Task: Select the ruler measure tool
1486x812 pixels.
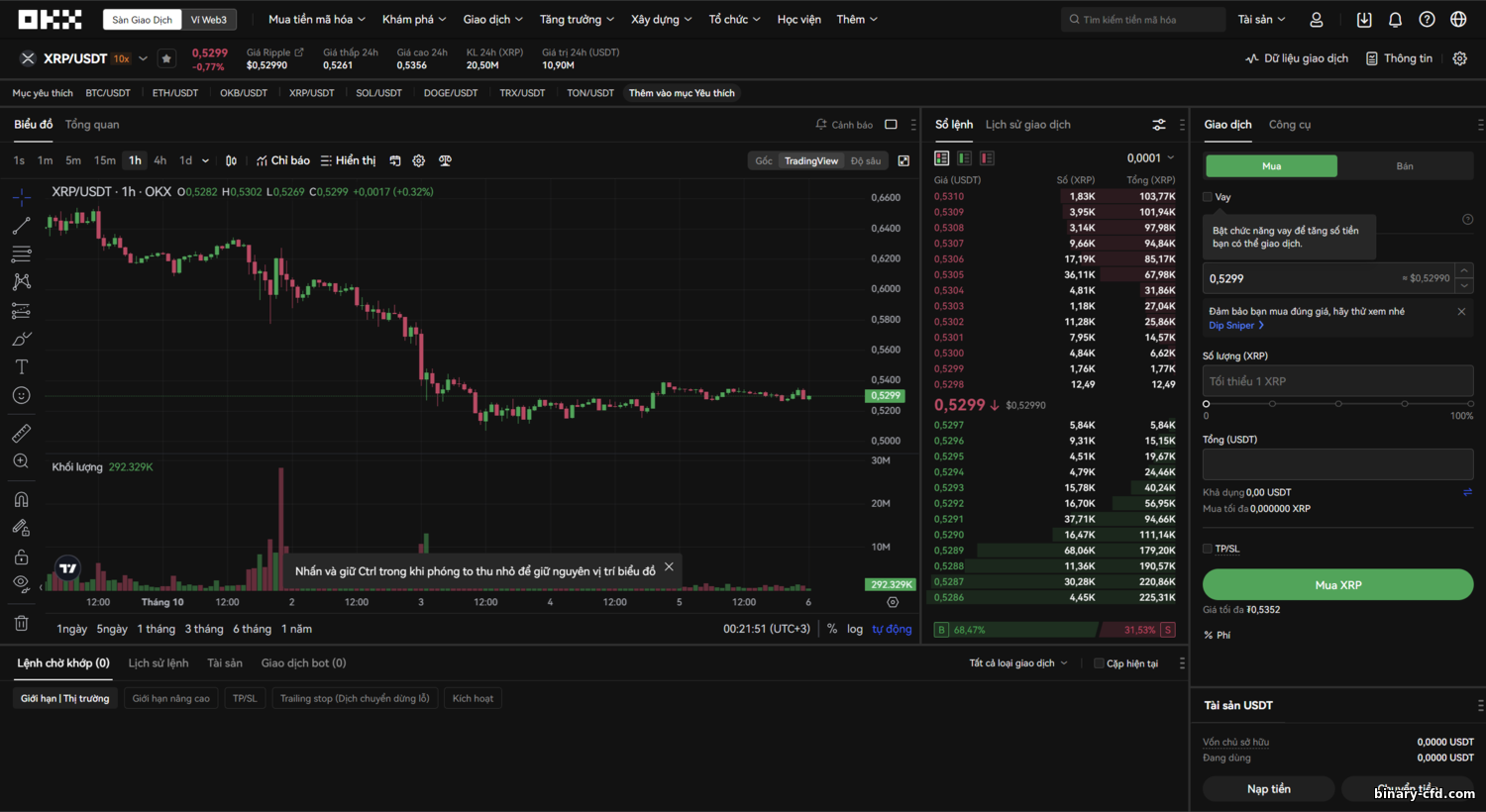Action: click(x=21, y=433)
